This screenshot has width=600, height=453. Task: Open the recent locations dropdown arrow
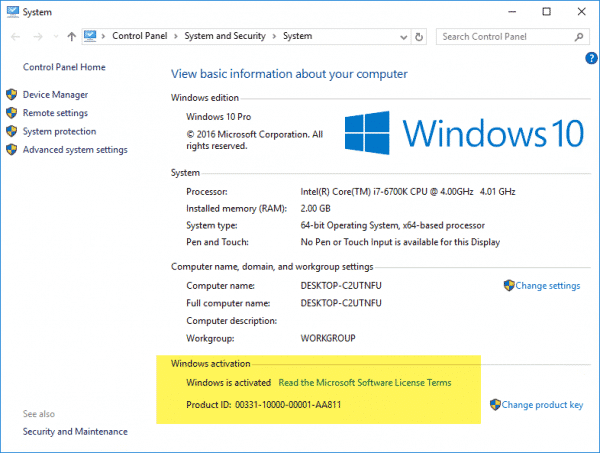(x=56, y=37)
